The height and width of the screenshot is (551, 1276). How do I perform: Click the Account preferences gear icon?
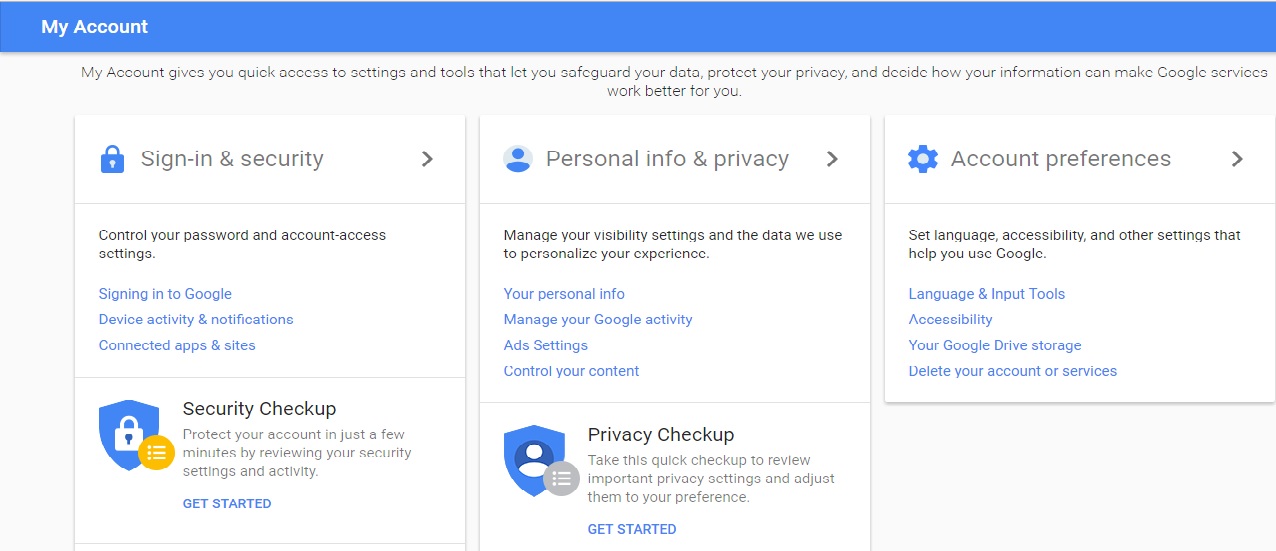923,159
